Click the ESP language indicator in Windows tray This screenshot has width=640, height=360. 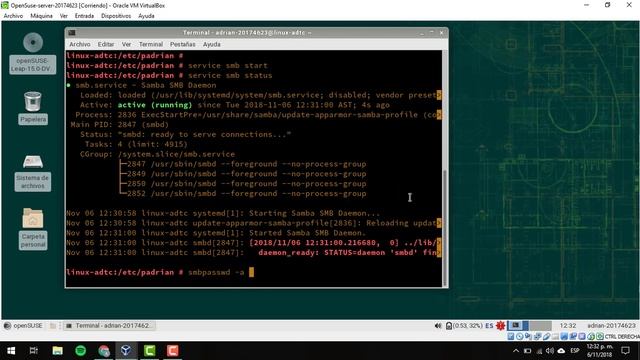pyautogui.click(x=575, y=351)
